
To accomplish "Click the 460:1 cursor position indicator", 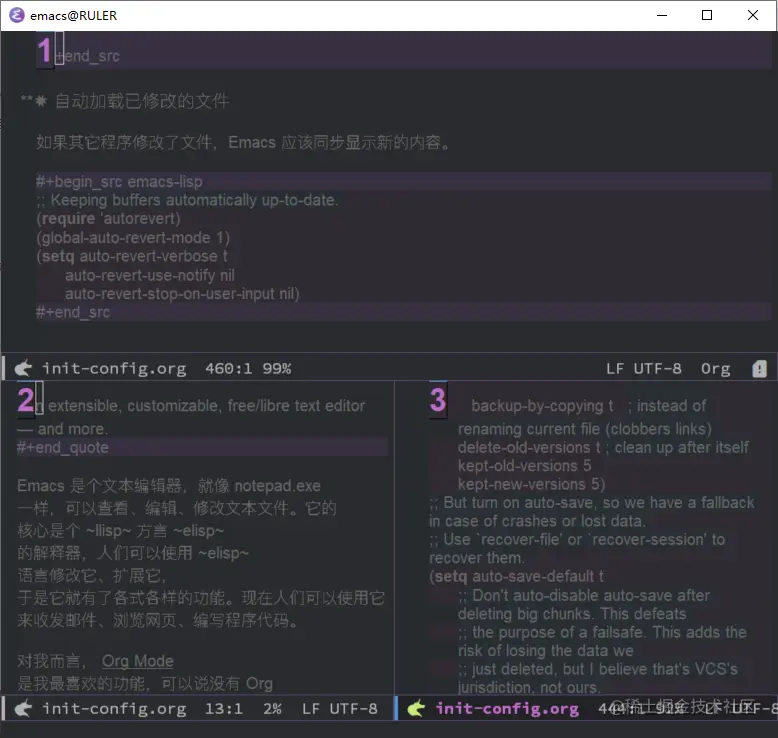I will pyautogui.click(x=229, y=369).
